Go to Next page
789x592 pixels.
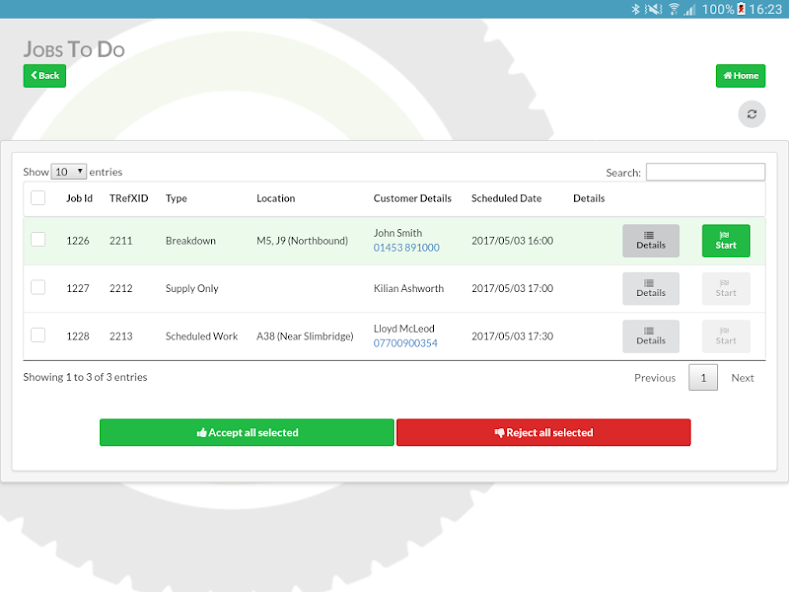742,378
